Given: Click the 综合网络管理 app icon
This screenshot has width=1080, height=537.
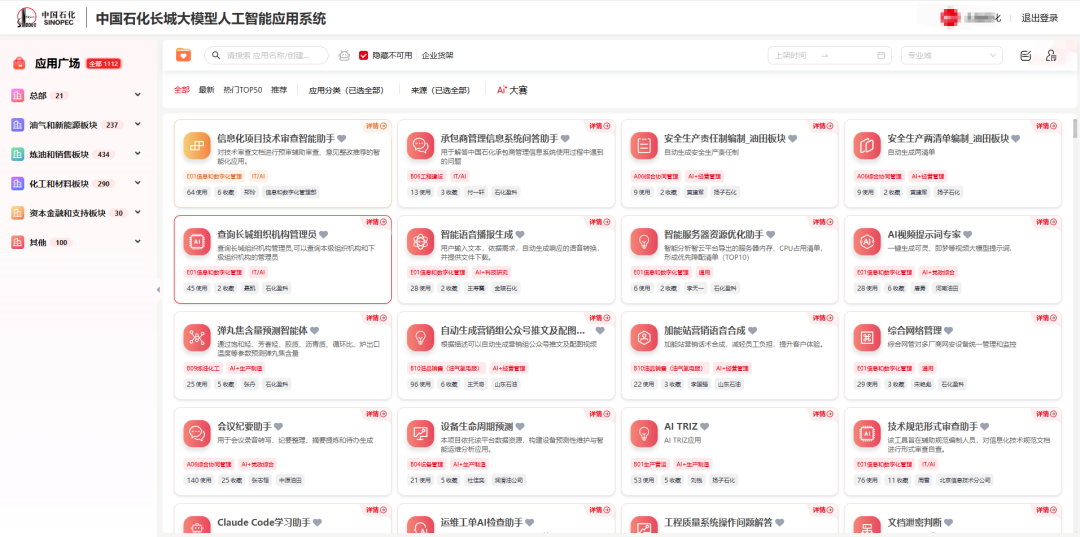Looking at the screenshot, I should [867, 337].
